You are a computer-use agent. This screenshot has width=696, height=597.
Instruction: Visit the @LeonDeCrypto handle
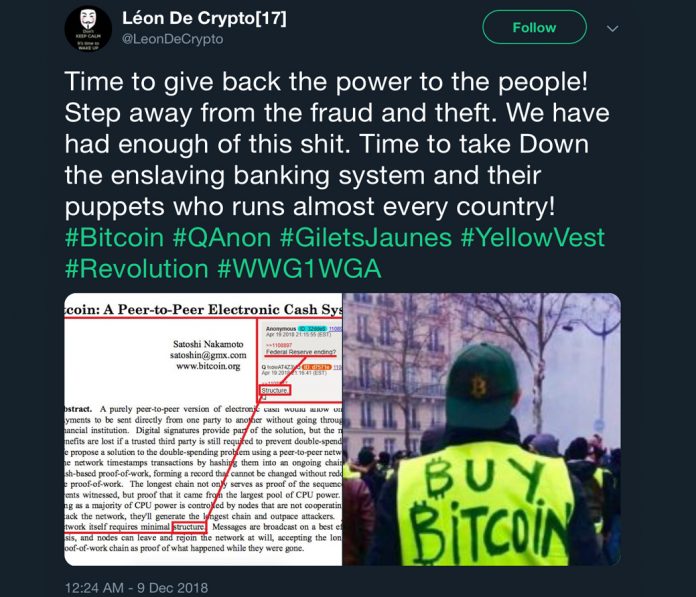[173, 39]
